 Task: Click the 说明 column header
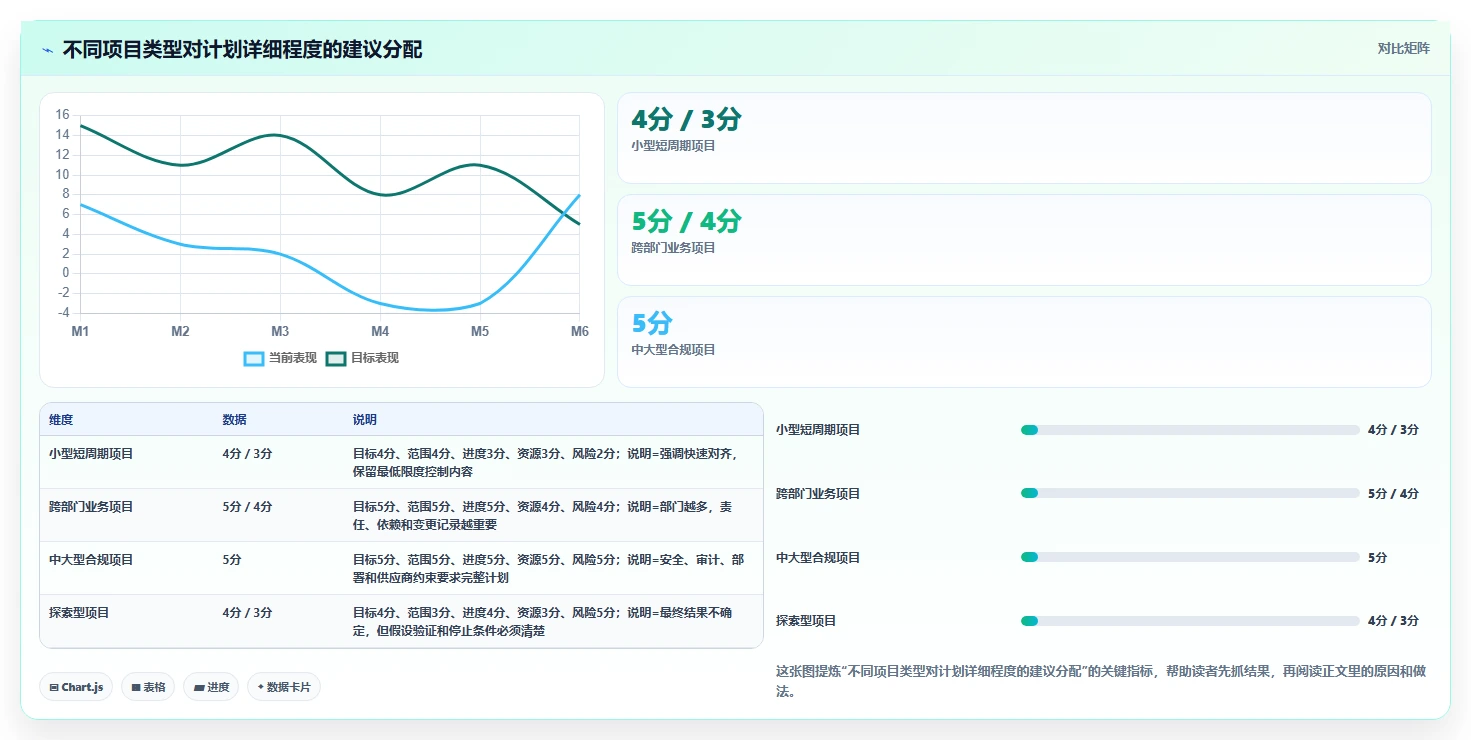365,420
